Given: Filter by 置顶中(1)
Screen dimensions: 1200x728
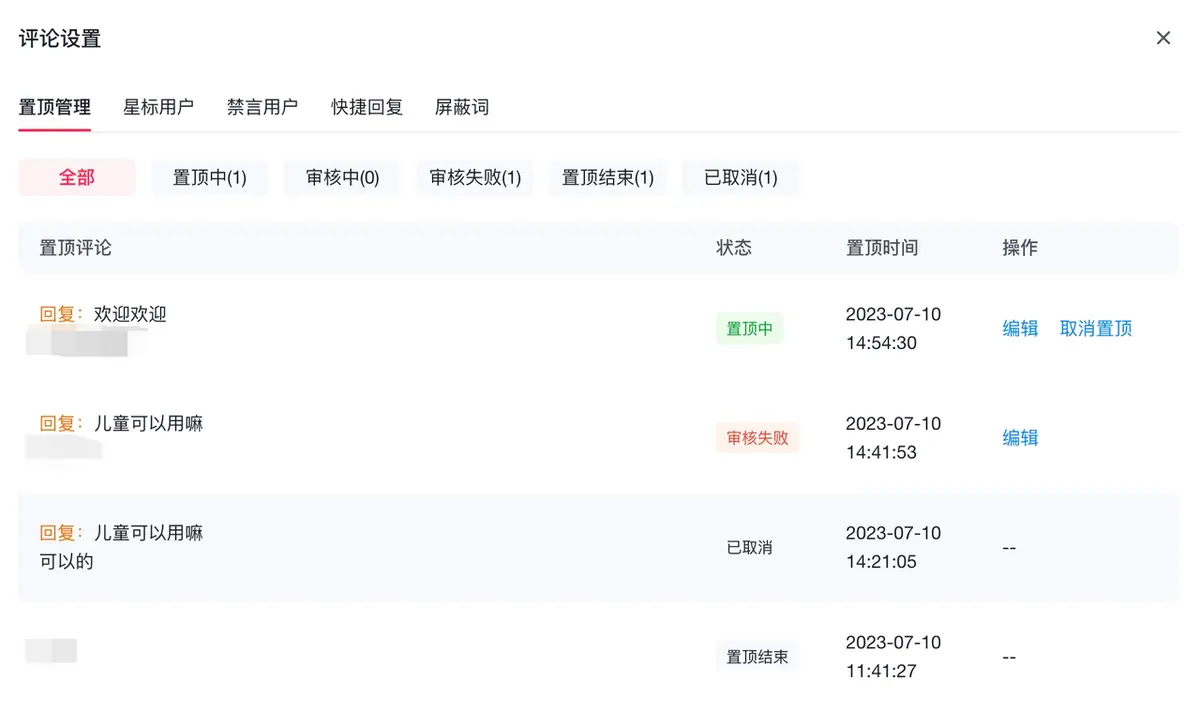Looking at the screenshot, I should [x=210, y=177].
